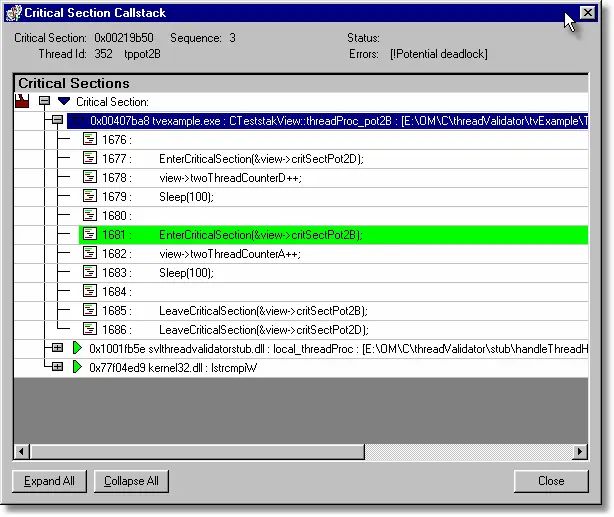The width and height of the screenshot is (614, 517).
Task: Expand the 0x77f04ed9 kernel32.dll node
Action: 58,367
